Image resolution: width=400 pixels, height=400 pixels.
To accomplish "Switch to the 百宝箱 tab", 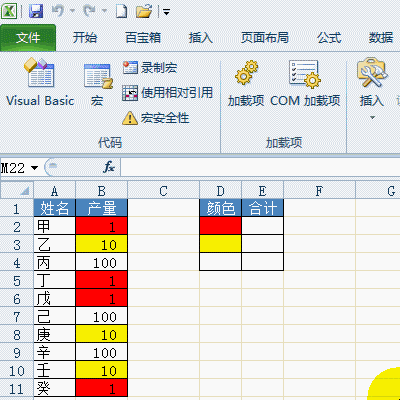I will [x=143, y=38].
